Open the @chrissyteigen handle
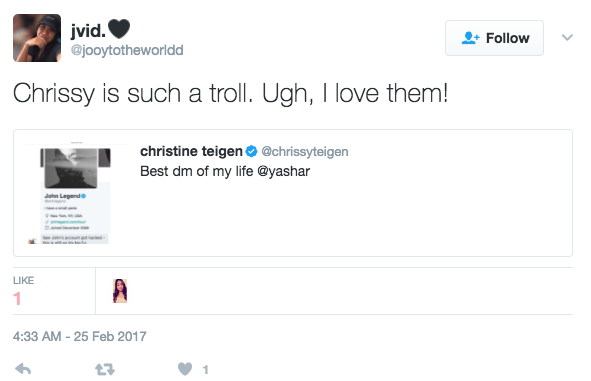 click(x=305, y=152)
